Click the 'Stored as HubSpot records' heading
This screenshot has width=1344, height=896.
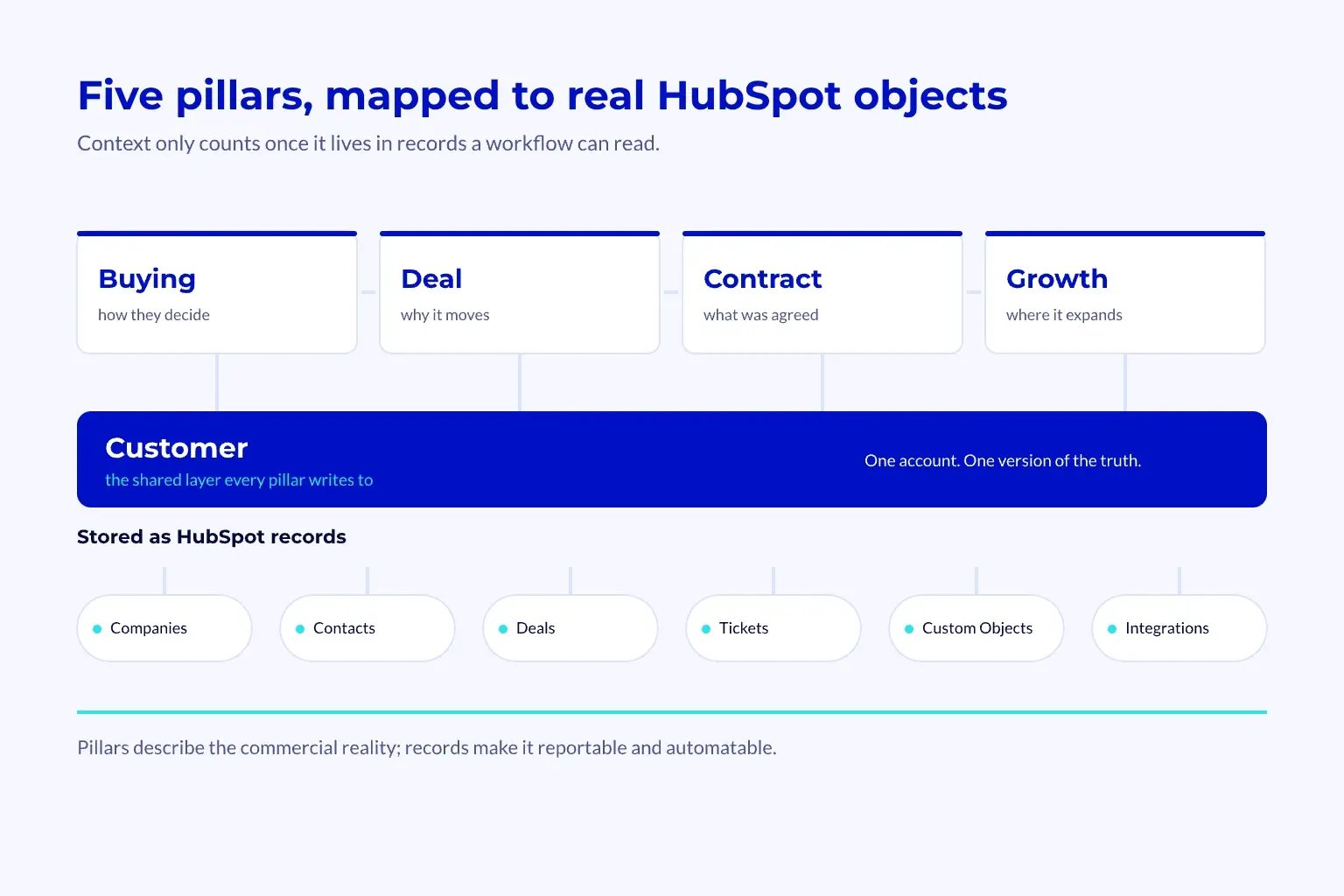coord(212,537)
